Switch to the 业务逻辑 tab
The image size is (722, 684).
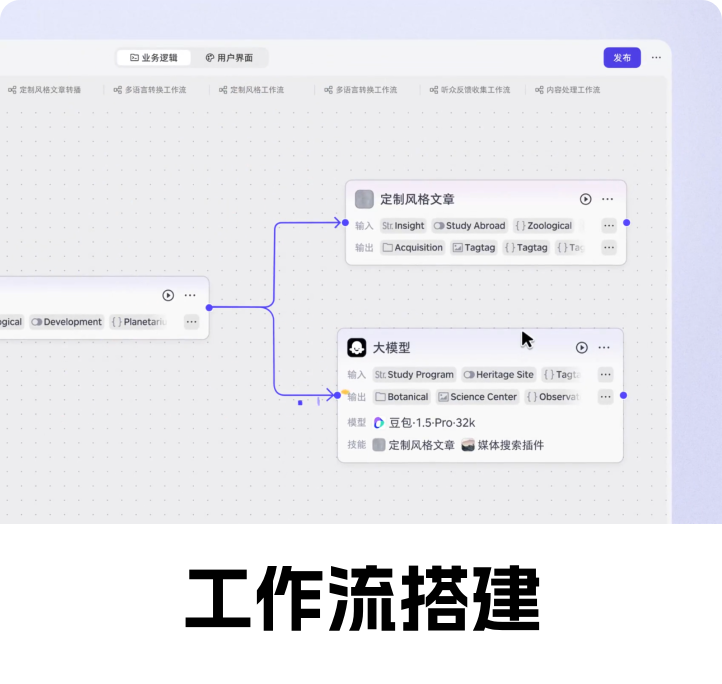pyautogui.click(x=153, y=58)
